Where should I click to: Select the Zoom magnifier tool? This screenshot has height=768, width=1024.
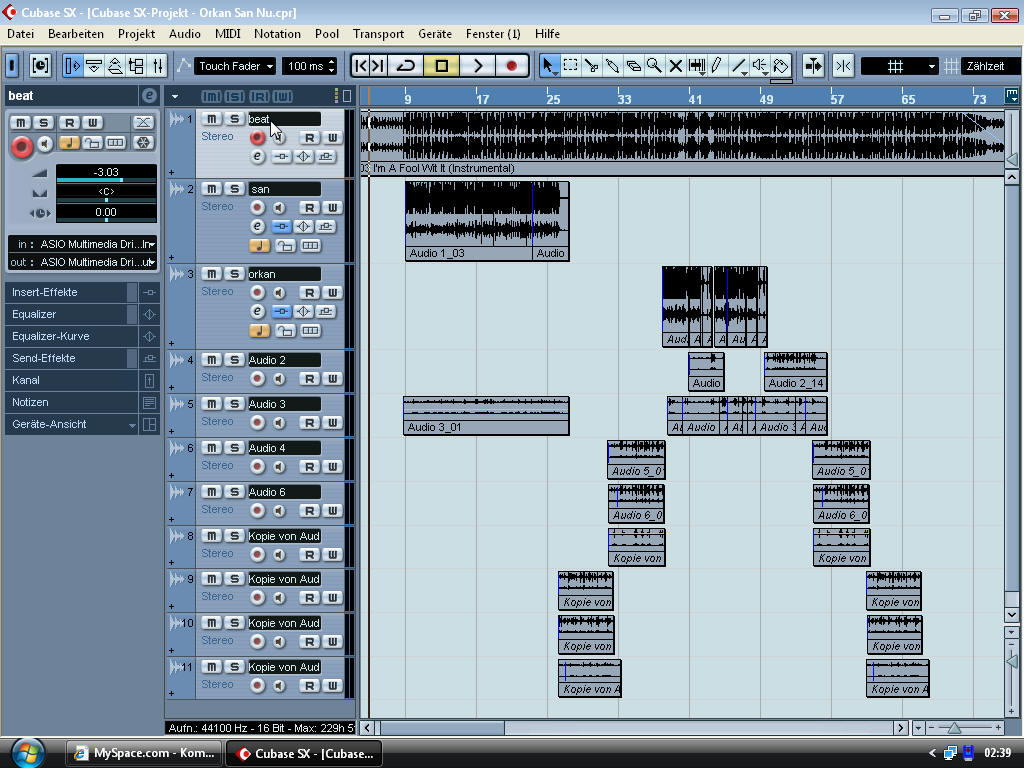[x=654, y=65]
